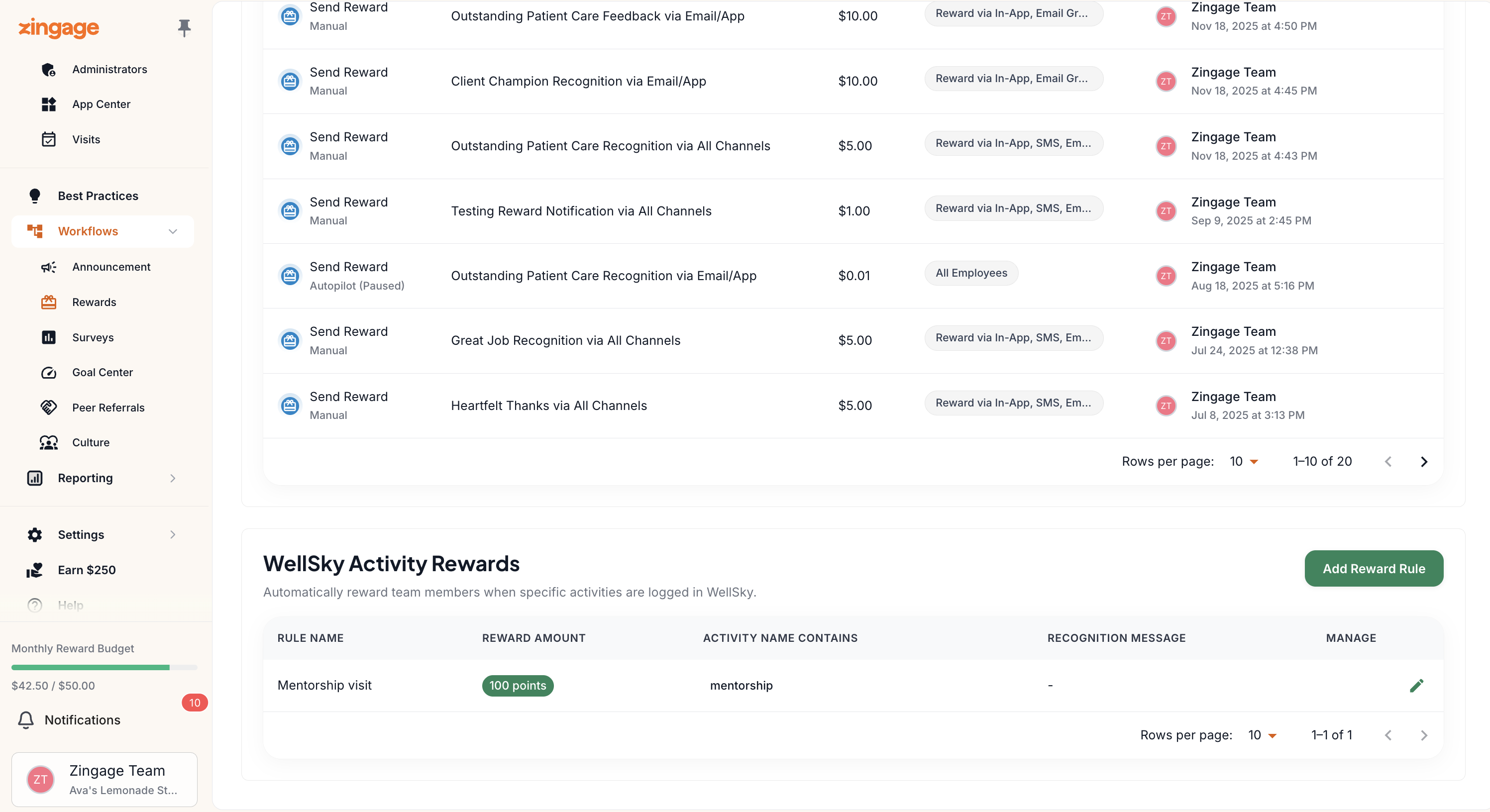Expand the Settings submenu chevron
Image resolution: width=1490 pixels, height=812 pixels.
pos(172,535)
